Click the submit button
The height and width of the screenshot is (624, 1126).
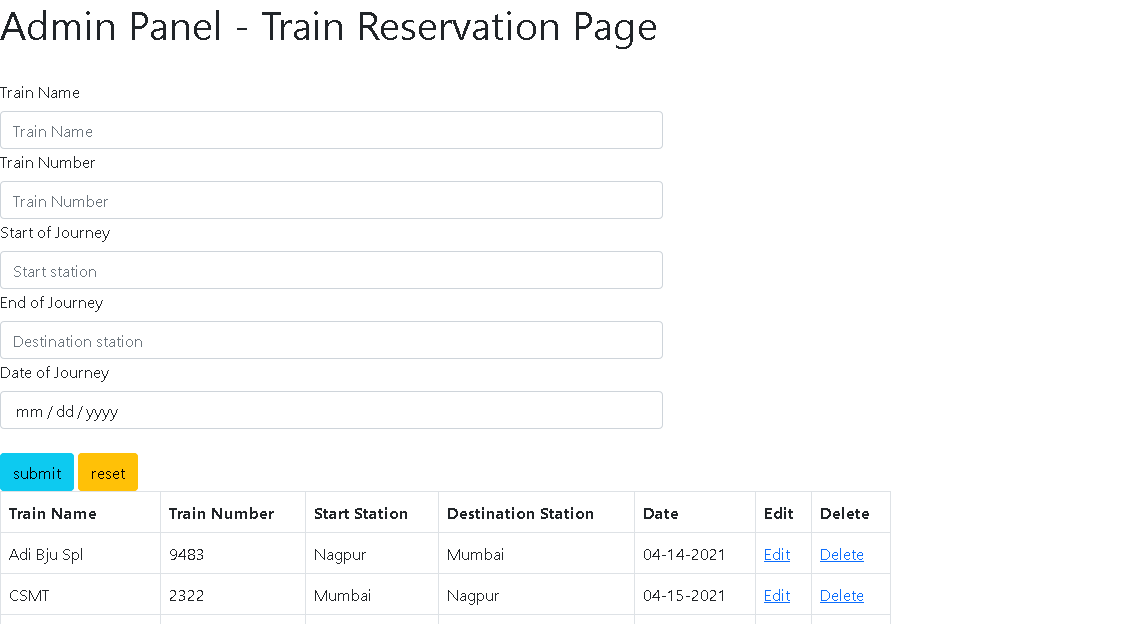coord(37,472)
